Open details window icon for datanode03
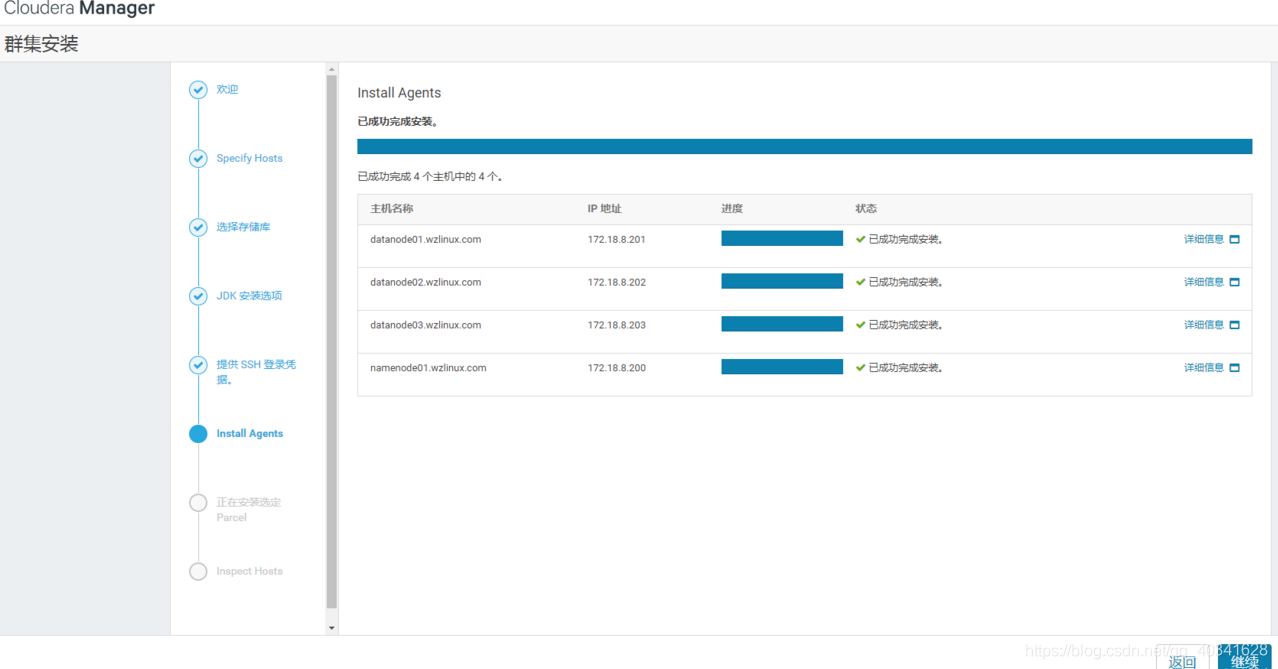 (1234, 325)
